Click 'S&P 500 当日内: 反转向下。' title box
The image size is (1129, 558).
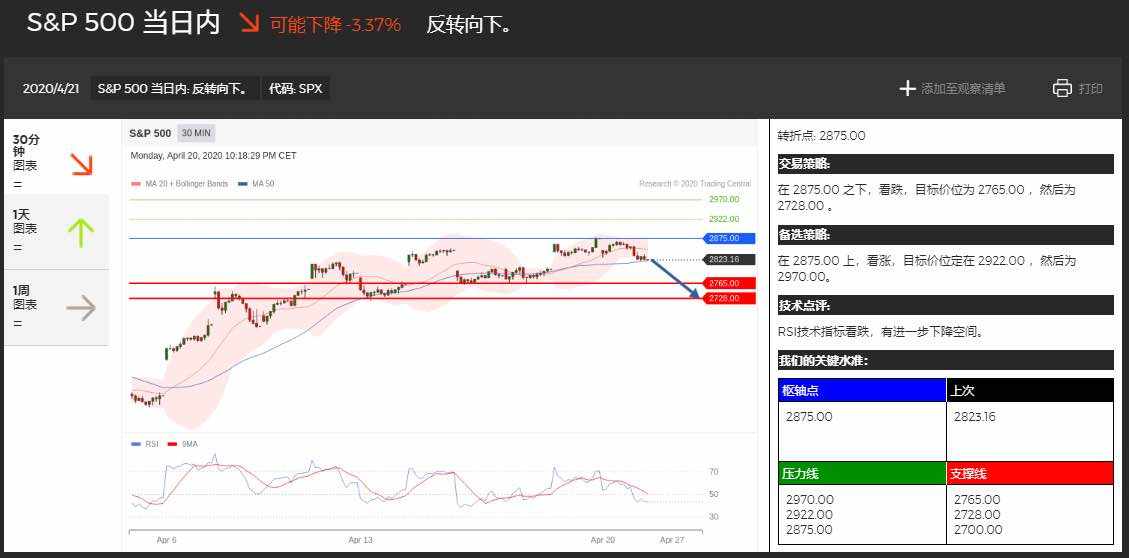[173, 89]
